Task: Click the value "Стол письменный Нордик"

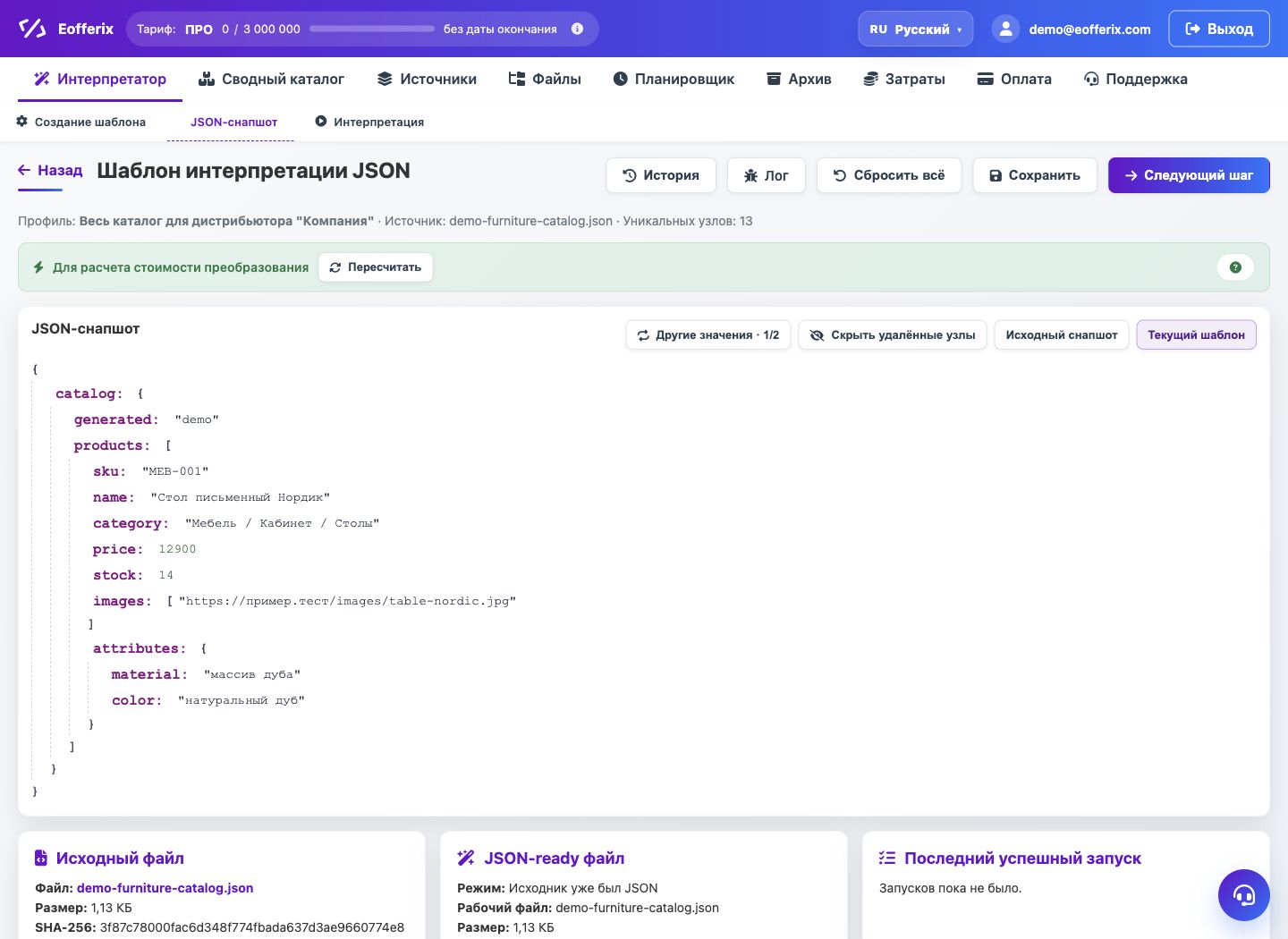Action: pyautogui.click(x=241, y=497)
